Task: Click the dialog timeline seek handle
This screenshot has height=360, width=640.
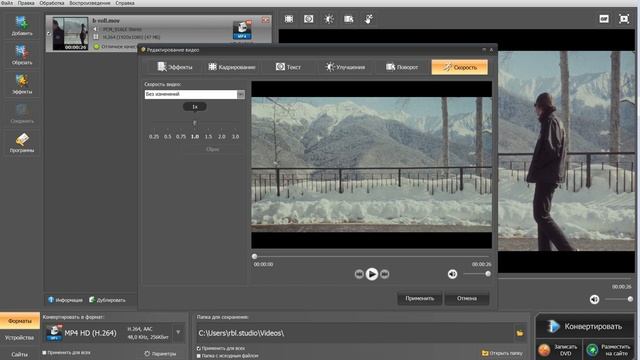Action: click(x=255, y=256)
